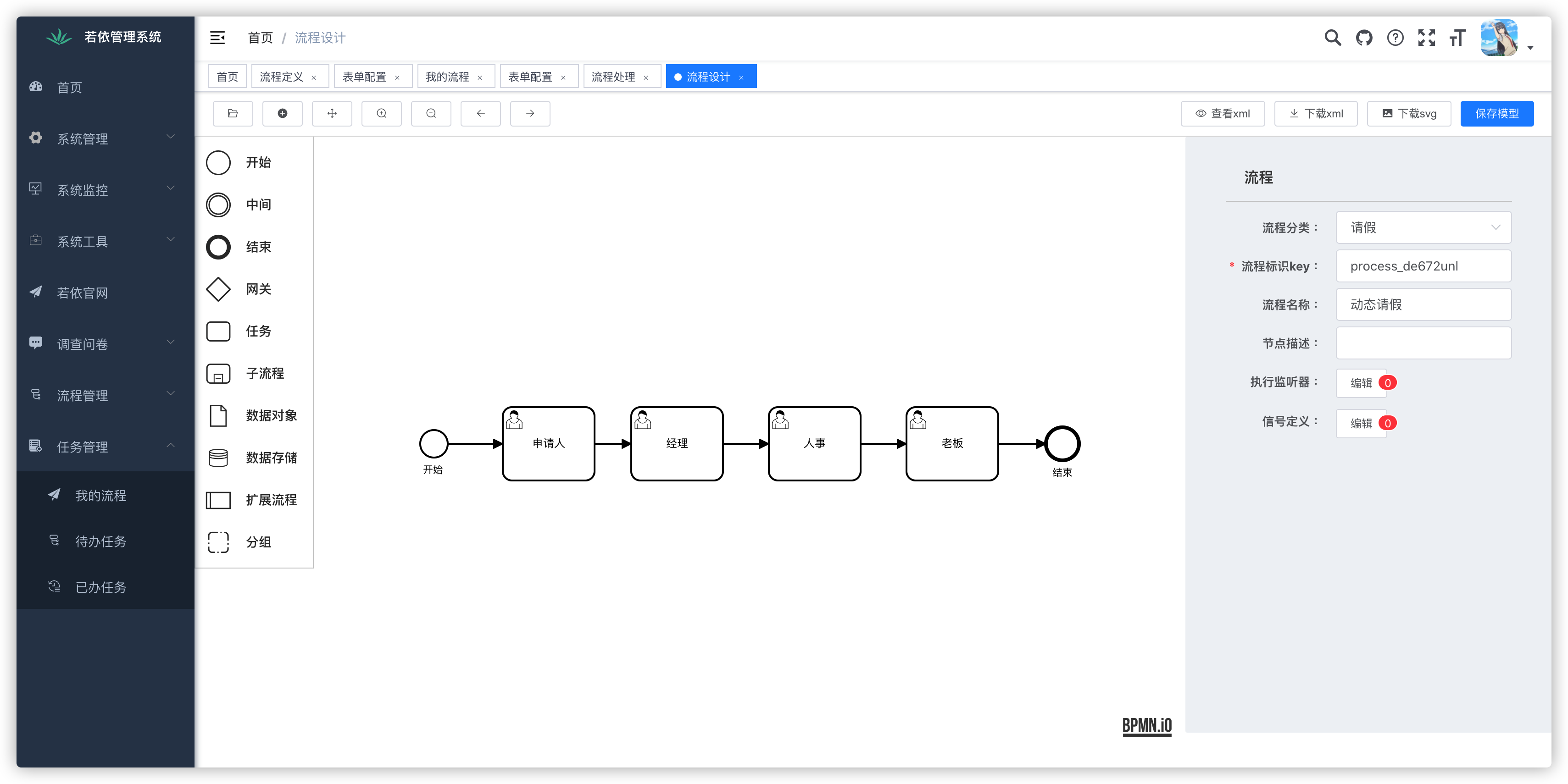Open the GitHub source icon in header
The image size is (1568, 784).
click(x=1364, y=39)
